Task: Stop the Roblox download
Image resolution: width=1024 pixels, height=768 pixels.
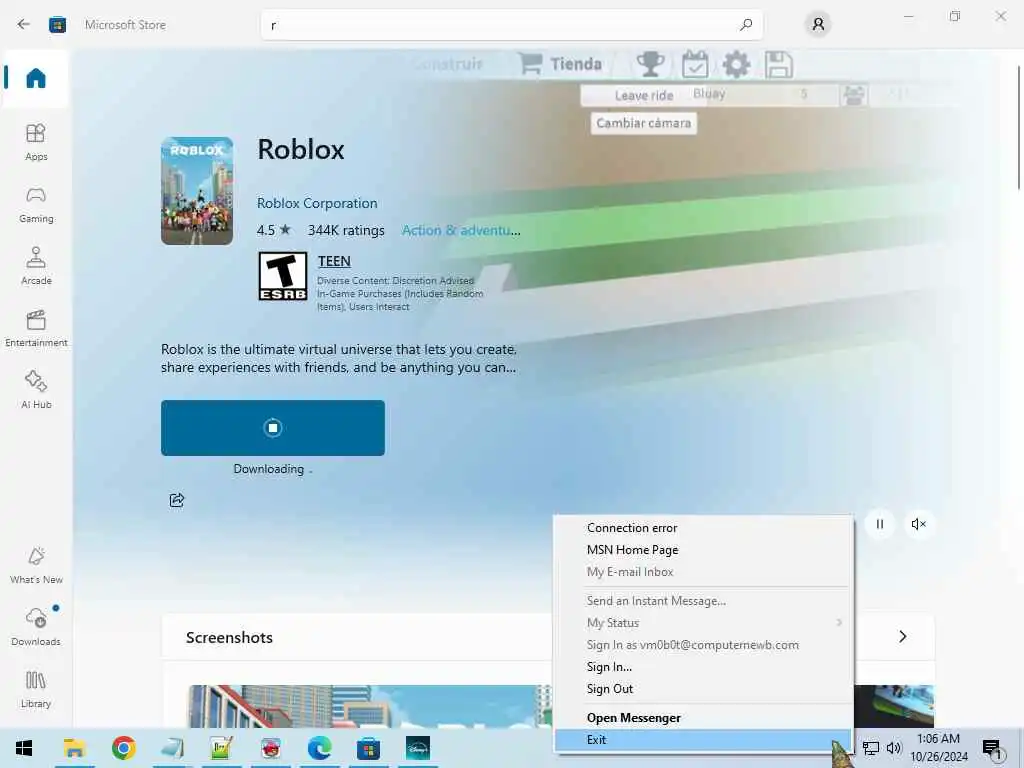Action: pos(273,428)
